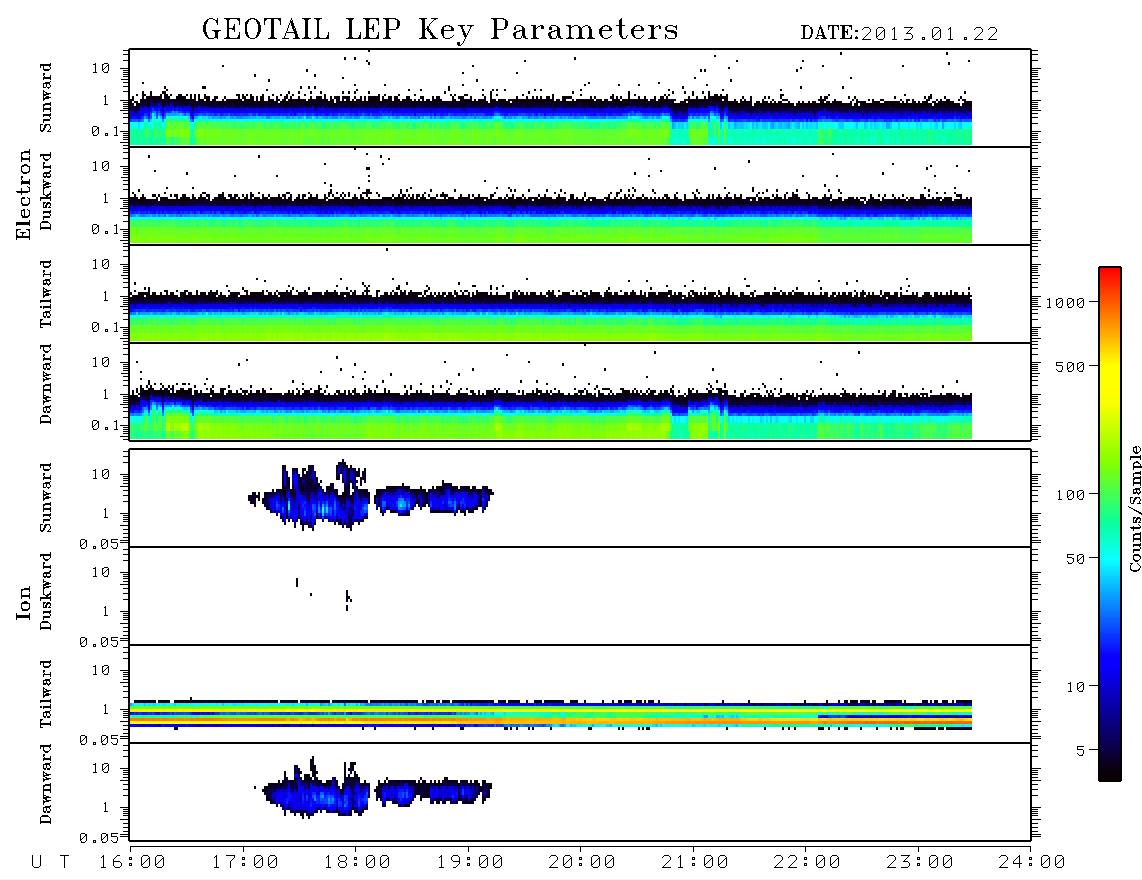Click the 1000 colorbar tick label
The height and width of the screenshot is (880, 1142).
pyautogui.click(x=1066, y=302)
